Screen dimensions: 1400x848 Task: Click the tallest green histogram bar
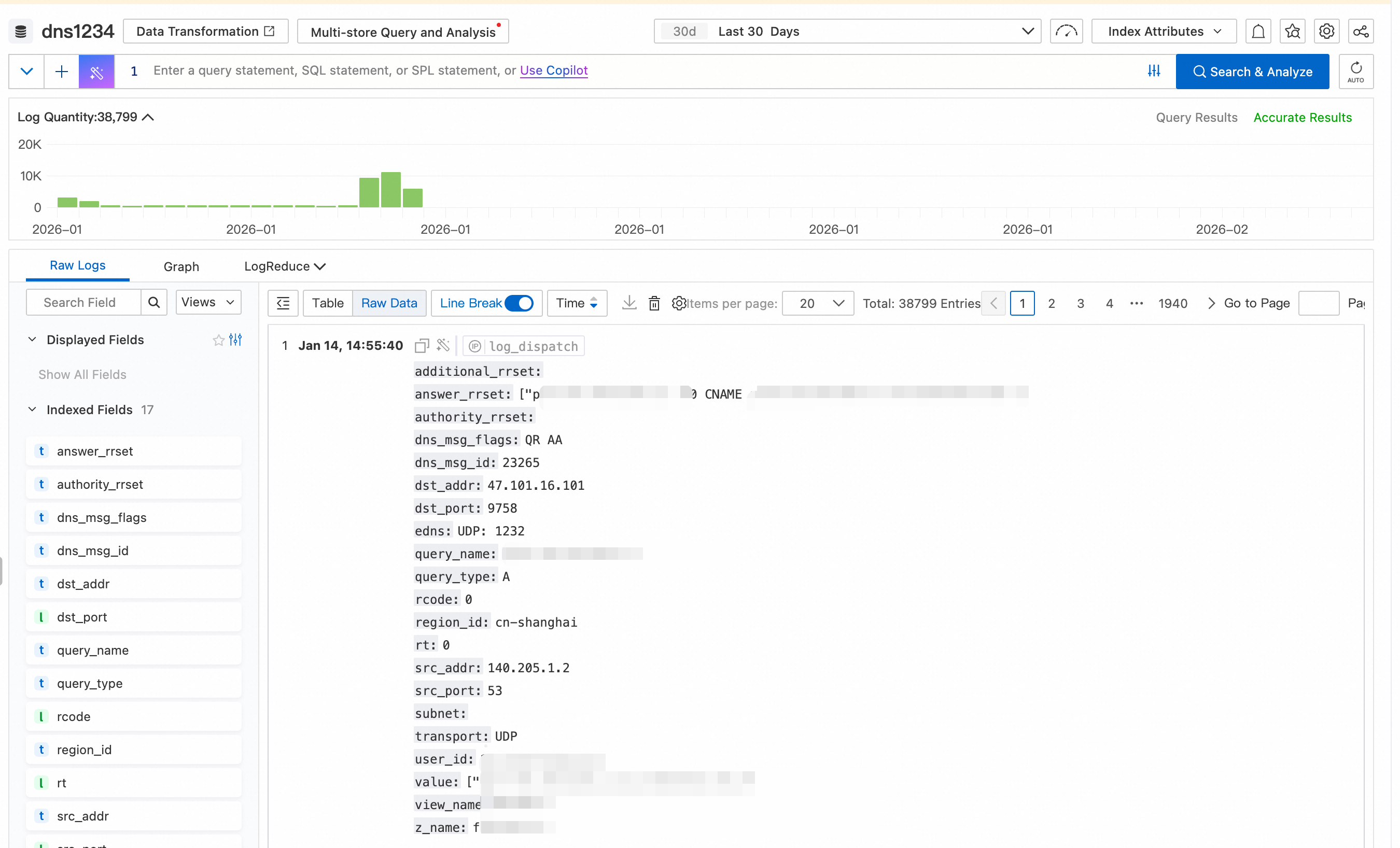click(x=391, y=190)
